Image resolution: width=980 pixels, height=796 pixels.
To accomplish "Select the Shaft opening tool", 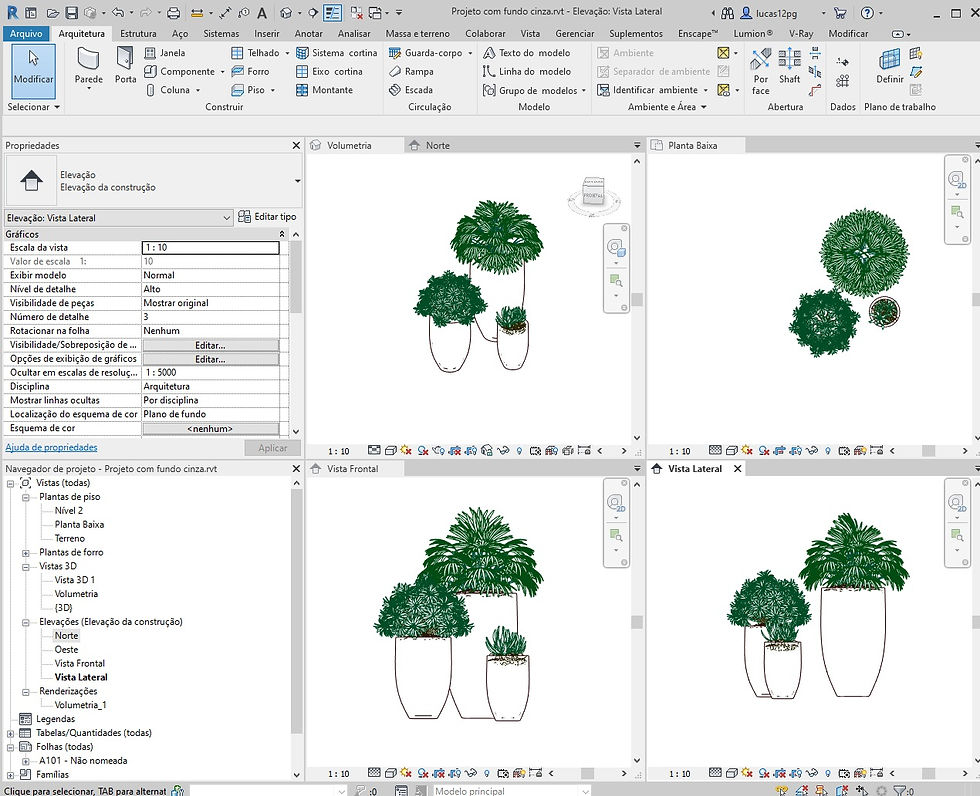I will pos(789,67).
